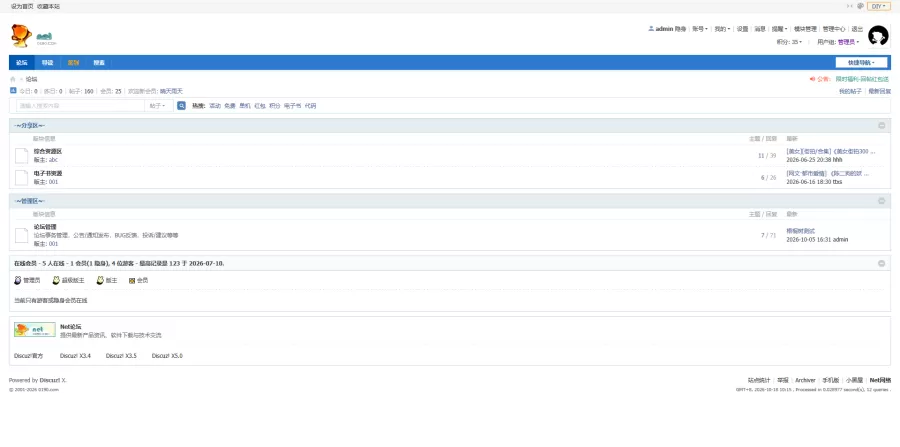
Task: Collapse the ~分享区~ section
Action: tap(882, 126)
